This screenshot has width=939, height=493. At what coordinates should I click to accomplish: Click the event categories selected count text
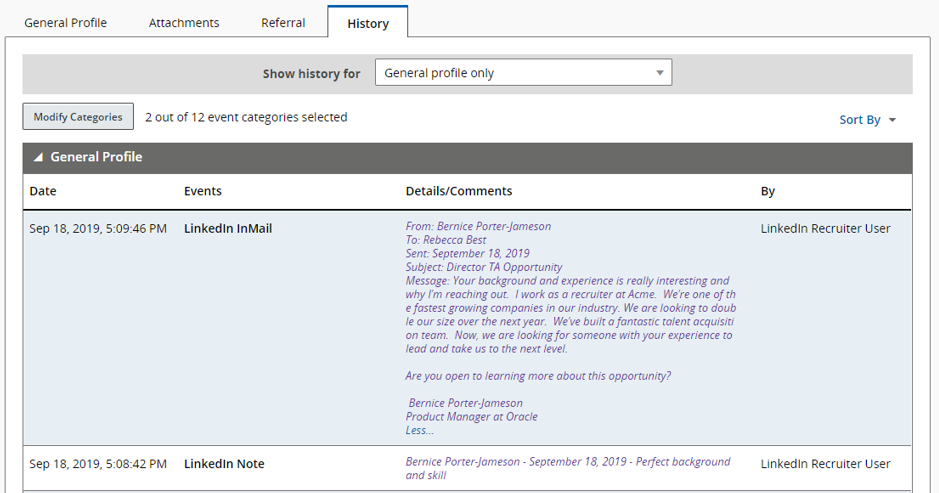(246, 117)
